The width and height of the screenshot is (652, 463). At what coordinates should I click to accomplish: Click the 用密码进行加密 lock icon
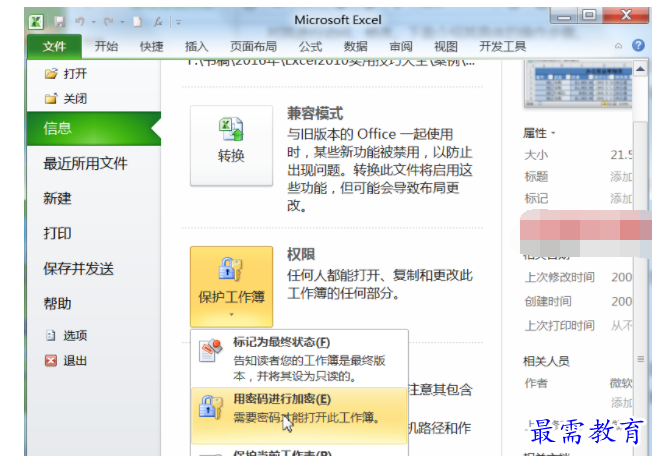coord(210,407)
